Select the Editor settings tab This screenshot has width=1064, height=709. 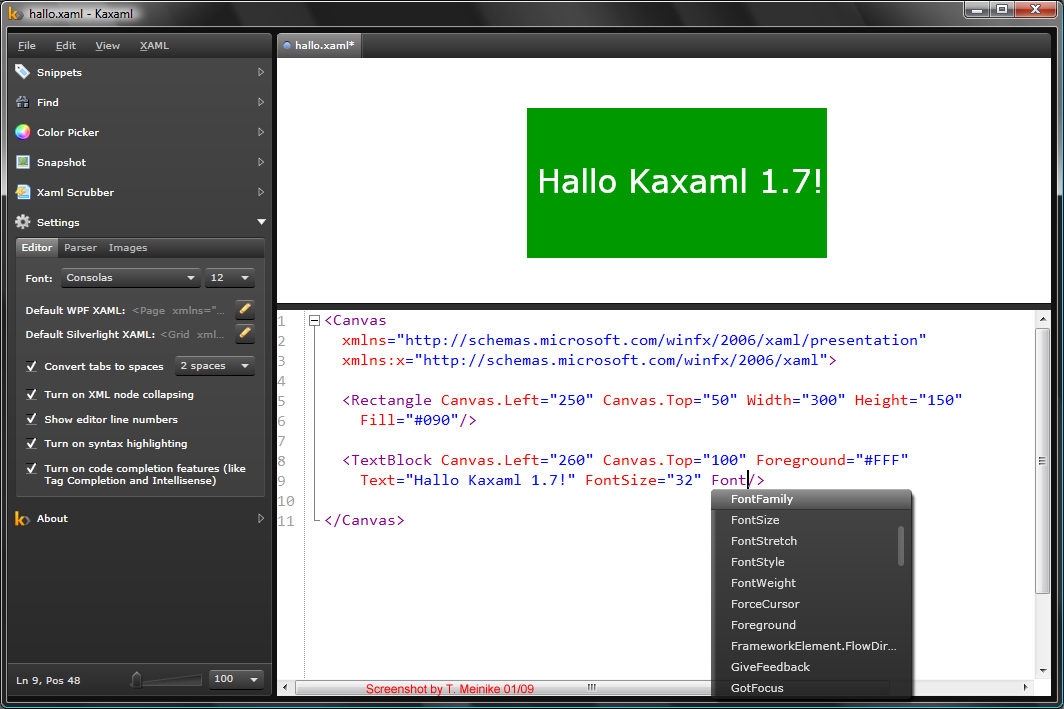pos(37,248)
